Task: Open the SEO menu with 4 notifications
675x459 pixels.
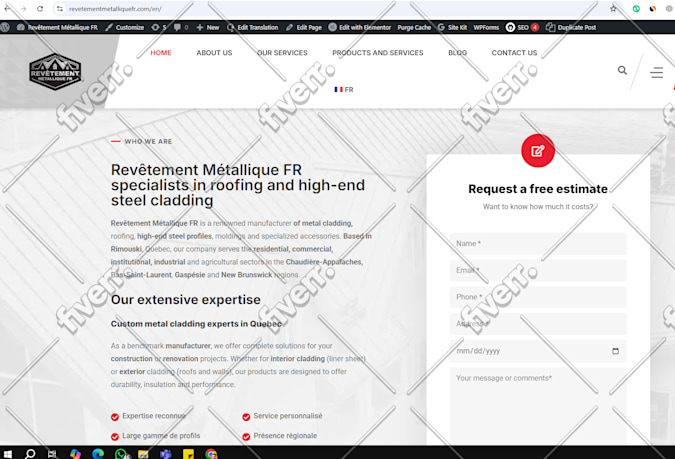Action: [x=522, y=27]
